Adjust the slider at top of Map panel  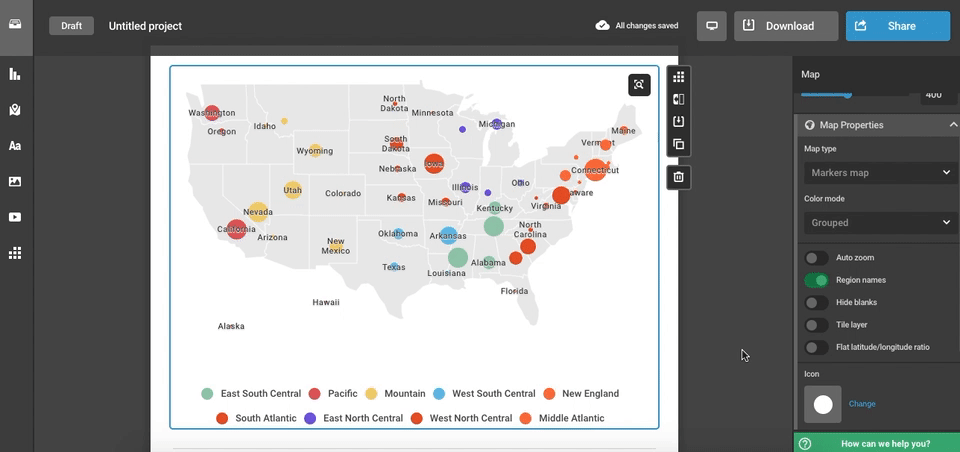848,95
